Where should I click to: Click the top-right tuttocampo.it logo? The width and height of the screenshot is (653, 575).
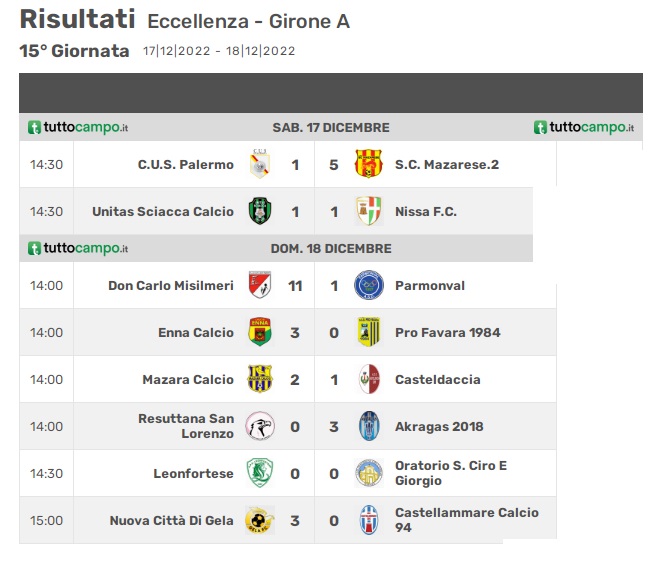(x=584, y=127)
